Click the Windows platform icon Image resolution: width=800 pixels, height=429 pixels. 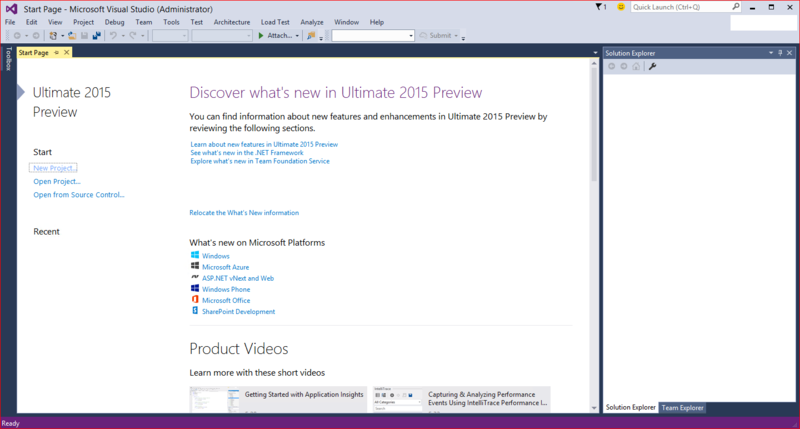point(195,255)
